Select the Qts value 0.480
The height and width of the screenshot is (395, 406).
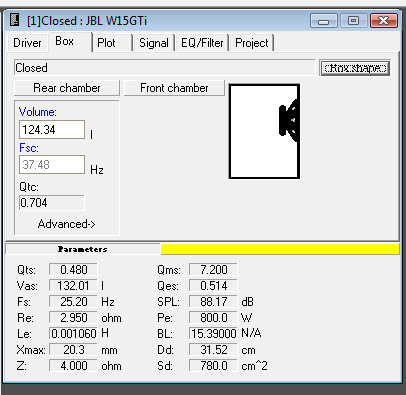(x=73, y=269)
